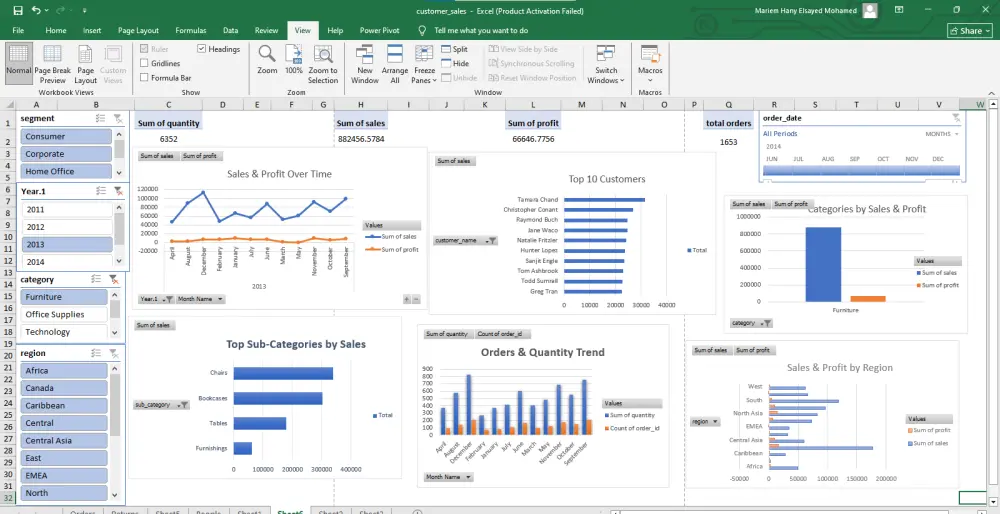The height and width of the screenshot is (514, 1000).
Task: Click expand plus button on Sales chart
Action: click(x=407, y=299)
